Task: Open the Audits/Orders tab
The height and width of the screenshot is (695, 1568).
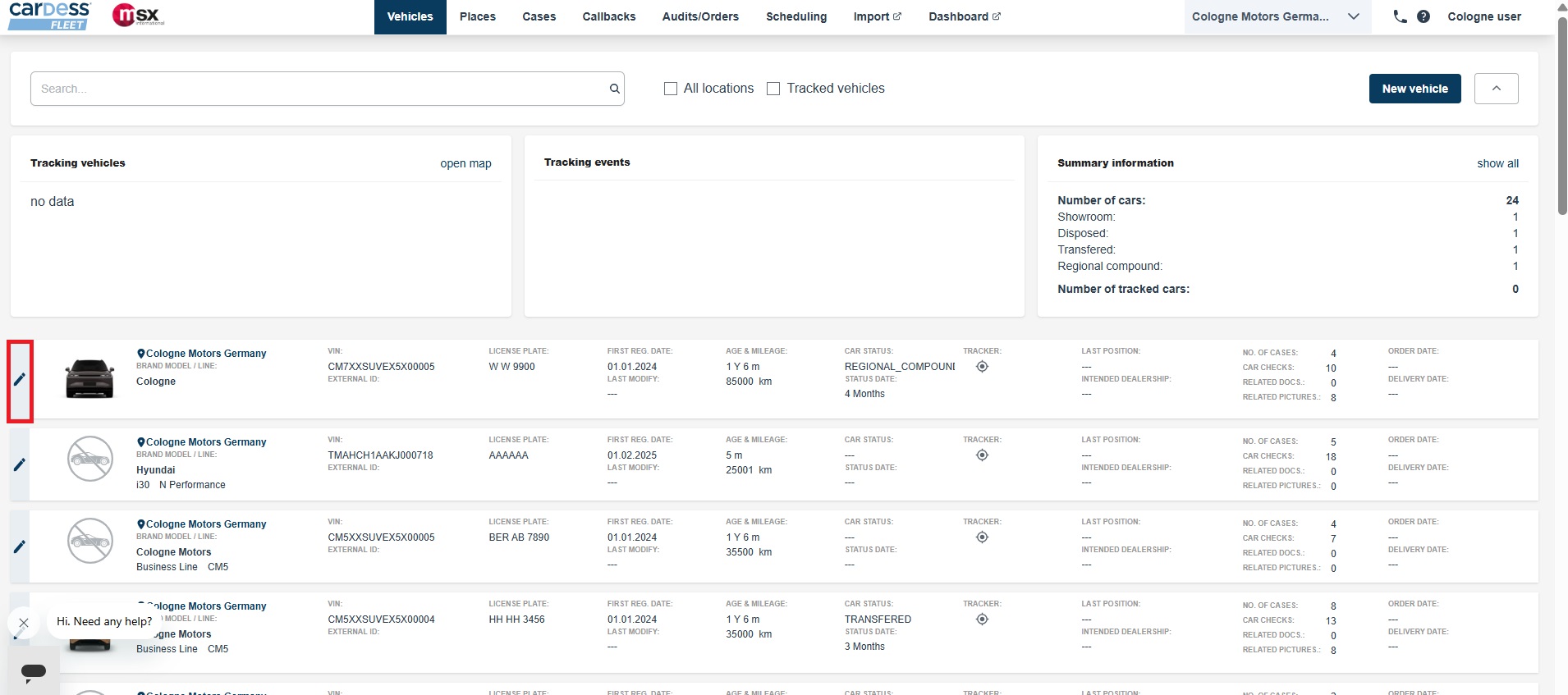Action: (700, 16)
